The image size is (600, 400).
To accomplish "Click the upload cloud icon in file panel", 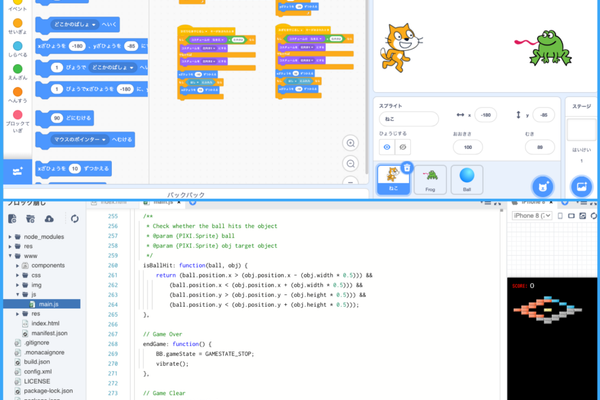I will (49, 219).
